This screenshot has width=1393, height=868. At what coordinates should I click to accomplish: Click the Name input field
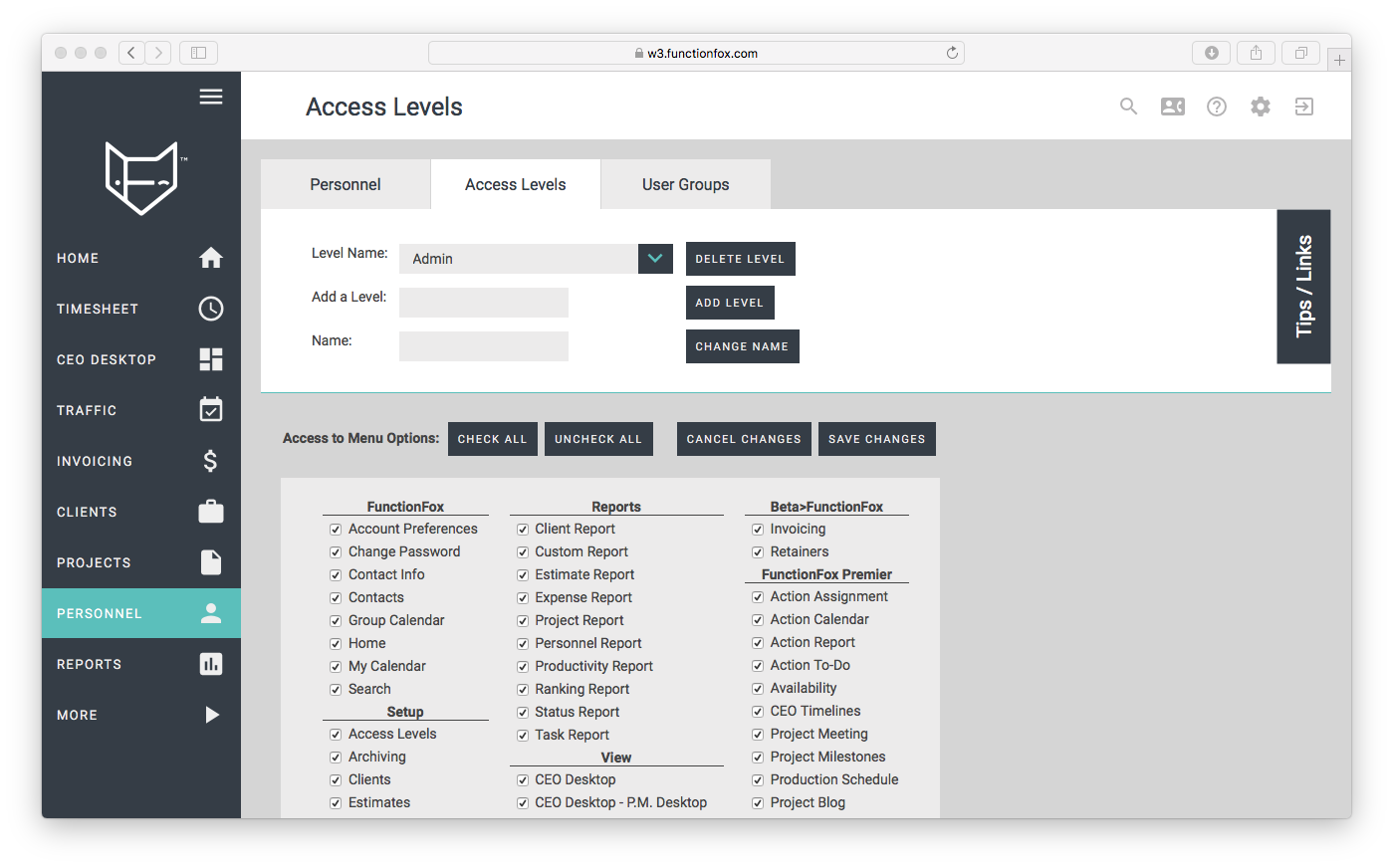484,346
